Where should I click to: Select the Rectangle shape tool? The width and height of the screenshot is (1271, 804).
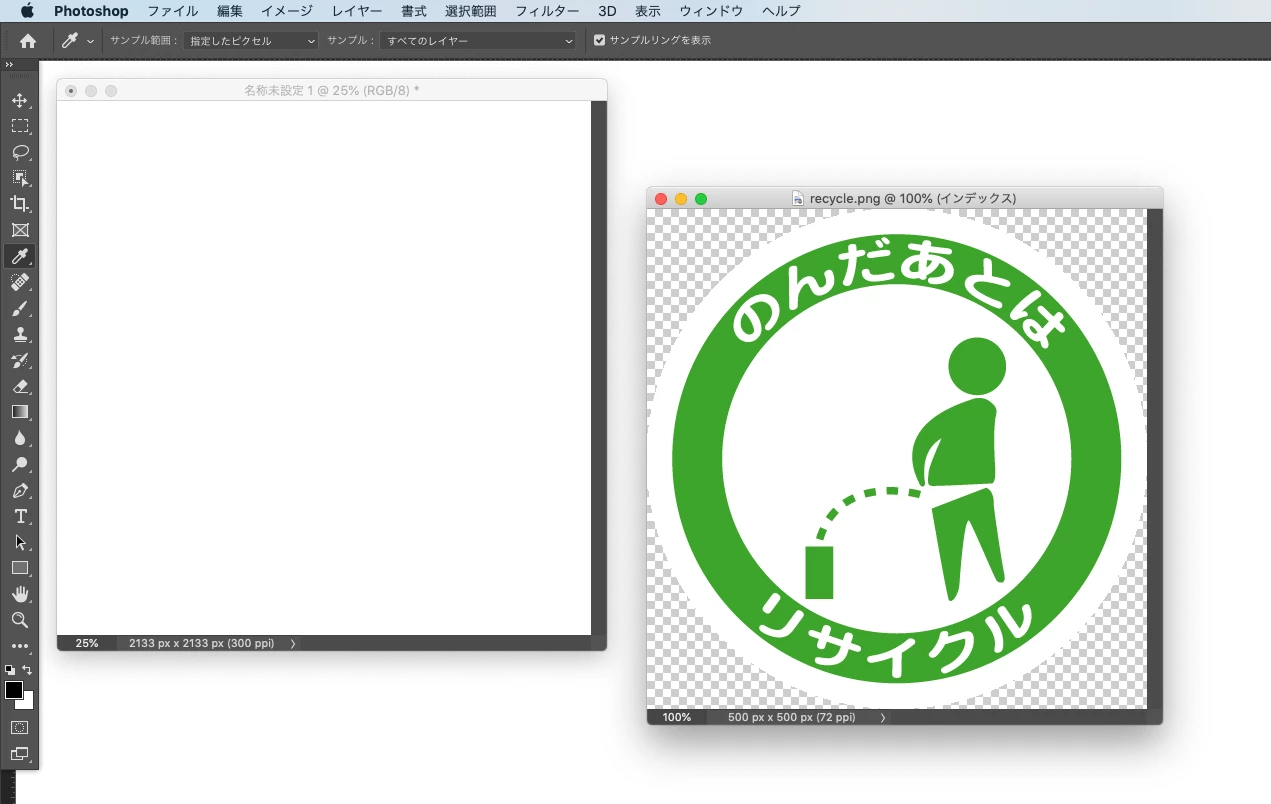pos(20,568)
